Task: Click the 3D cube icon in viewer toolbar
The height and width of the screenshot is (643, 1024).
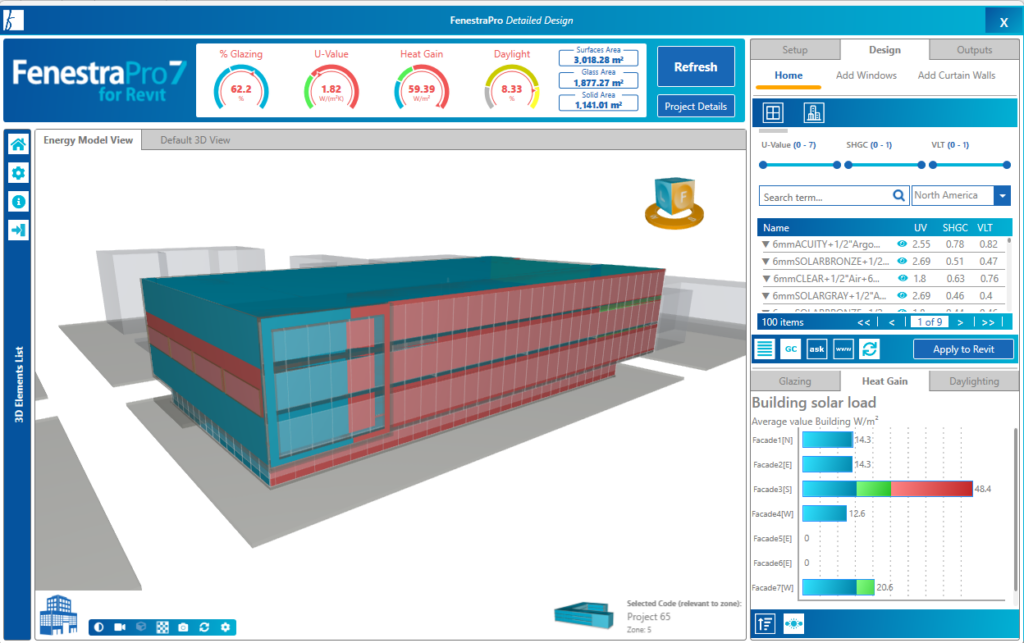Action: (141, 627)
